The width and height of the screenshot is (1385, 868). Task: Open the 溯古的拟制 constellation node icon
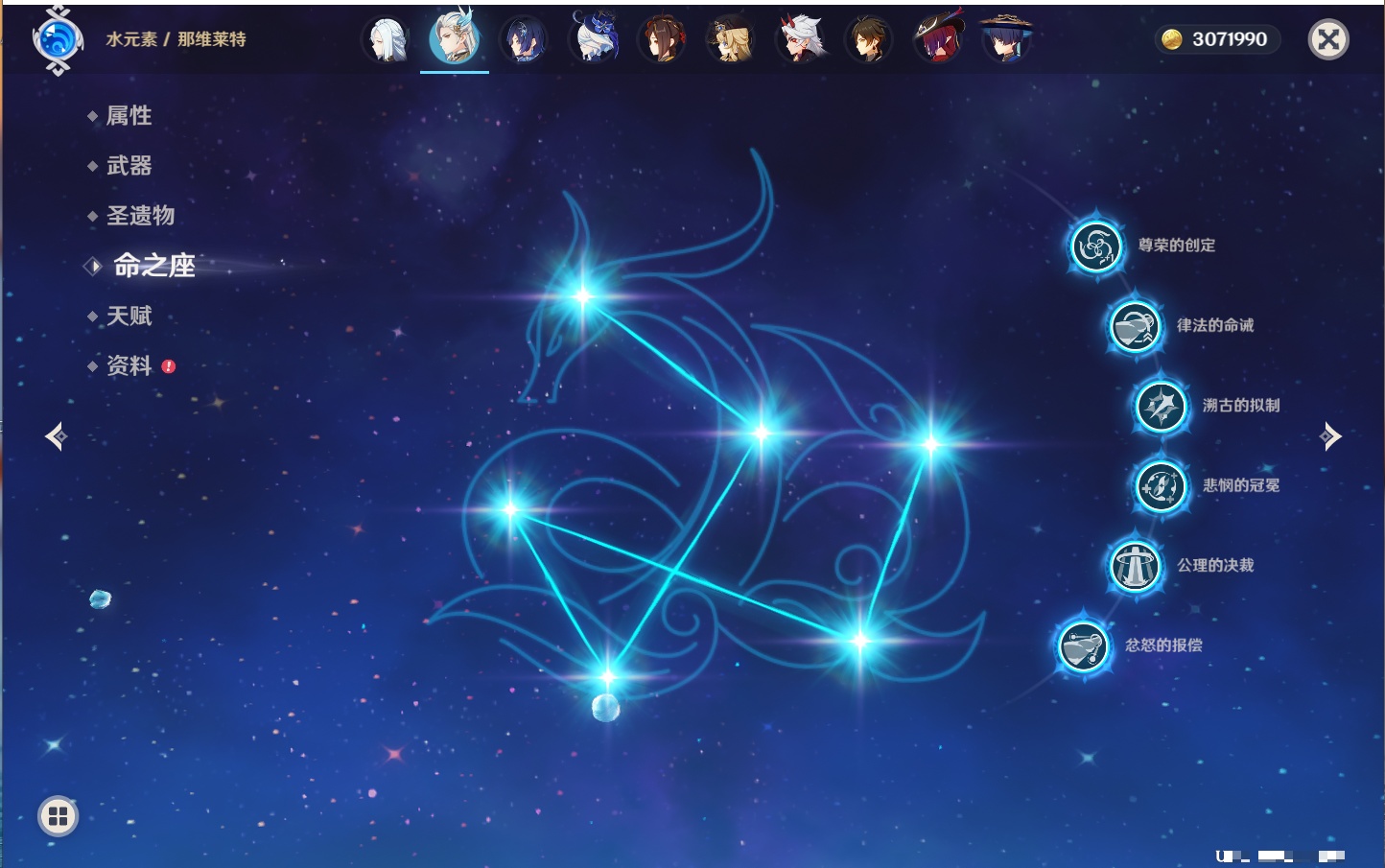[x=1161, y=406]
